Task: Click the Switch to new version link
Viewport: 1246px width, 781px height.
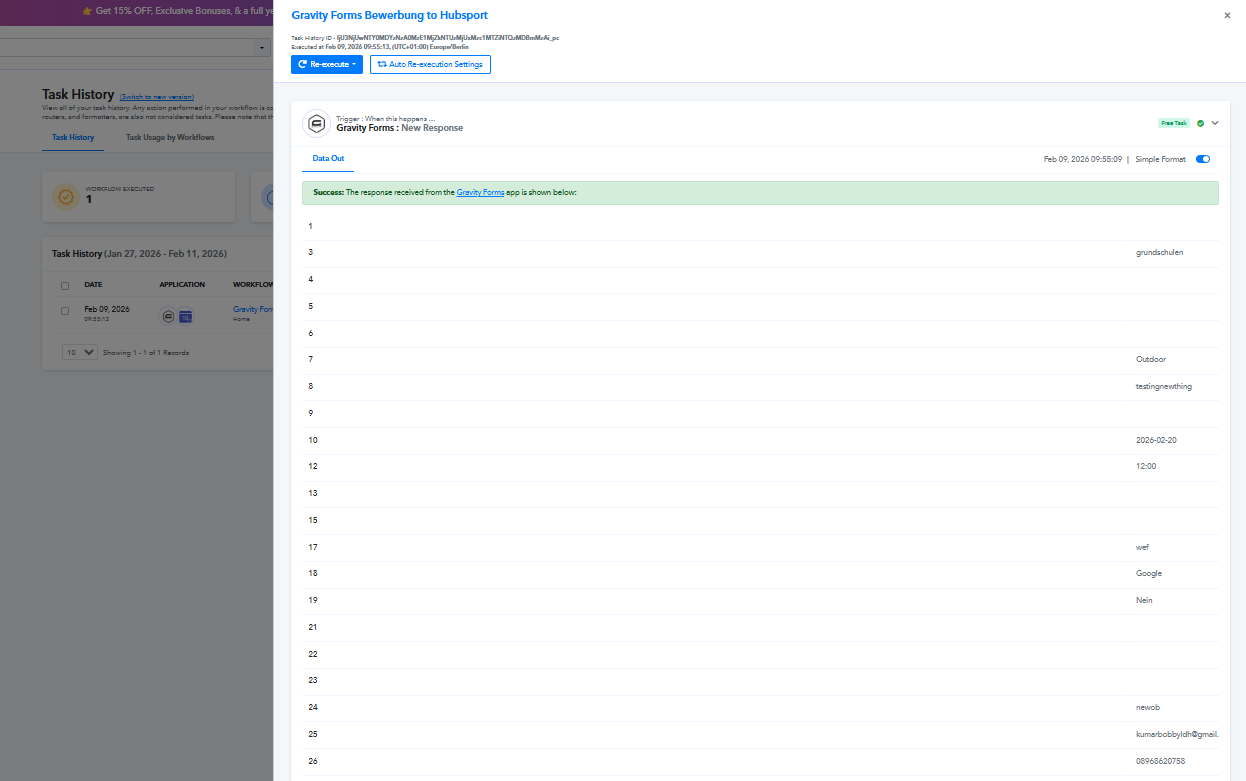Action: 156,97
